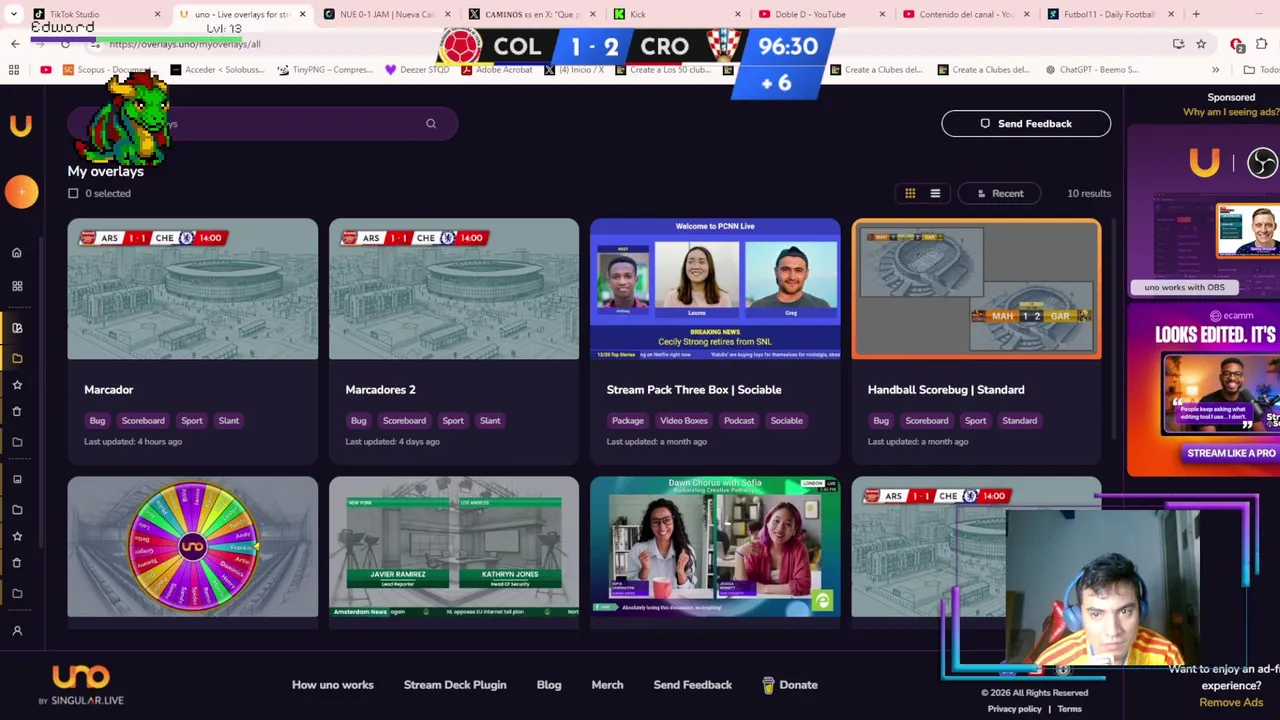Switch to Contenido del canal tab
The image size is (1280, 720).
pyautogui.click(x=965, y=14)
